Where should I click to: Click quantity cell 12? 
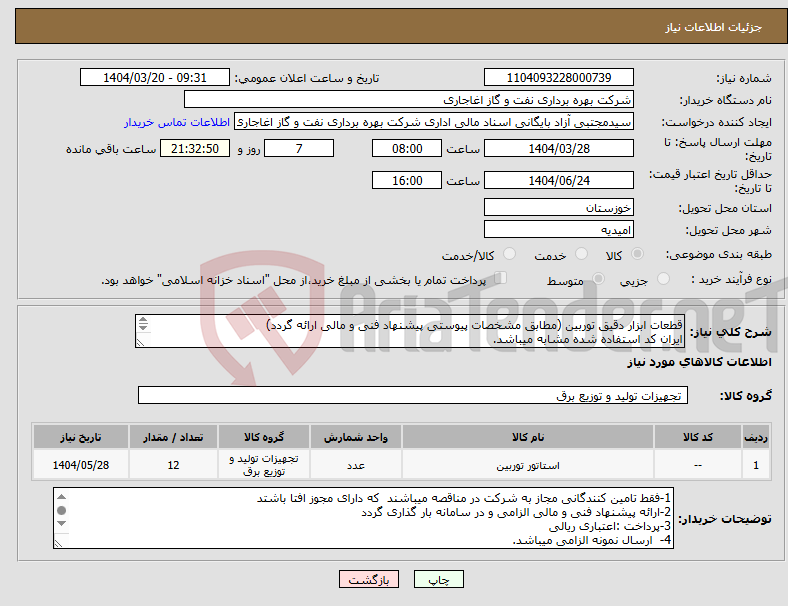coord(173,465)
